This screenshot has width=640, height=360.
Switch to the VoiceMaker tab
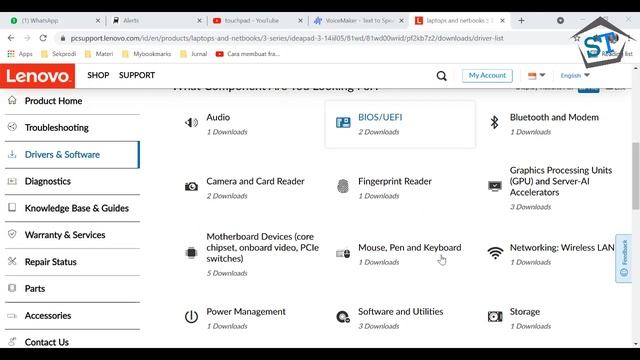point(358,20)
